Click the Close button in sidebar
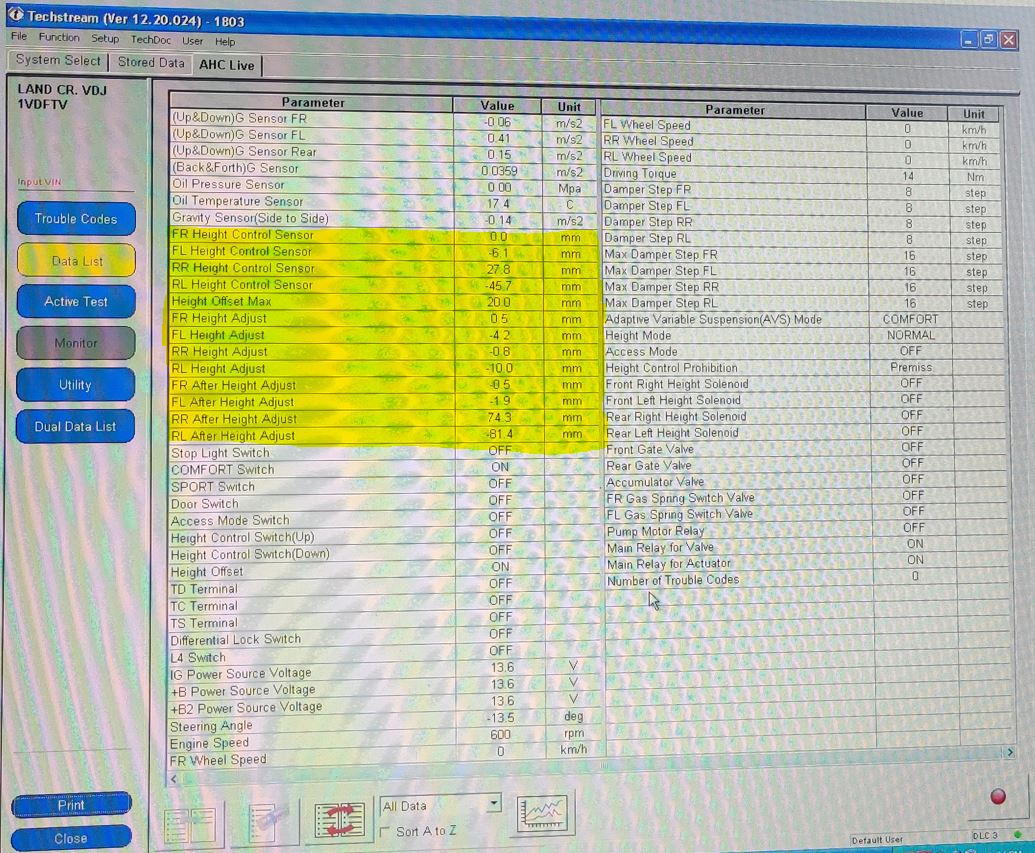Screen dimensions: 1035x853 click(x=71, y=838)
